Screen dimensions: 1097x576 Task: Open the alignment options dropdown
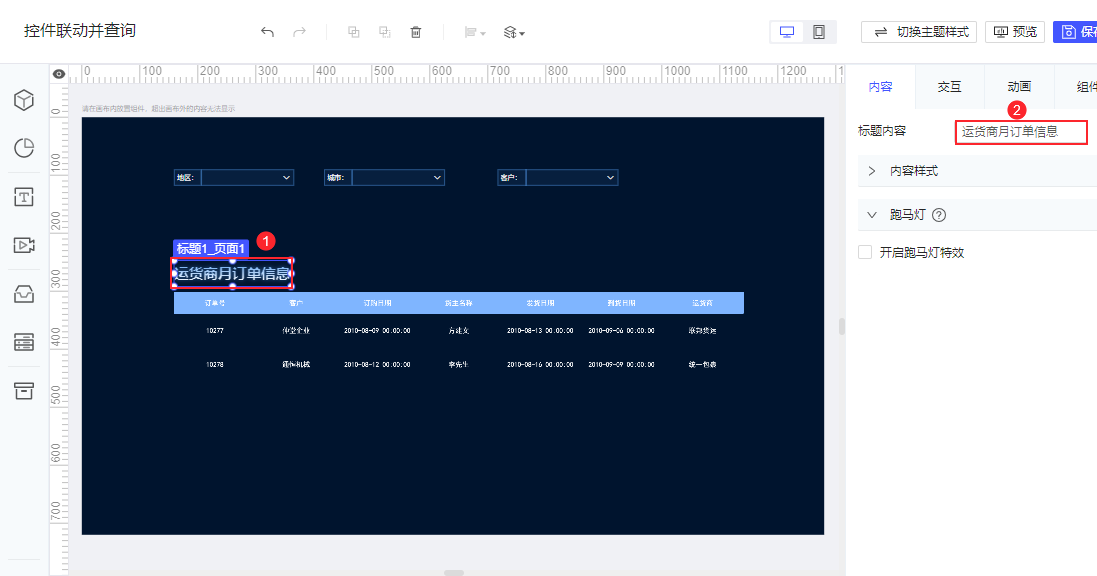pyautogui.click(x=475, y=32)
